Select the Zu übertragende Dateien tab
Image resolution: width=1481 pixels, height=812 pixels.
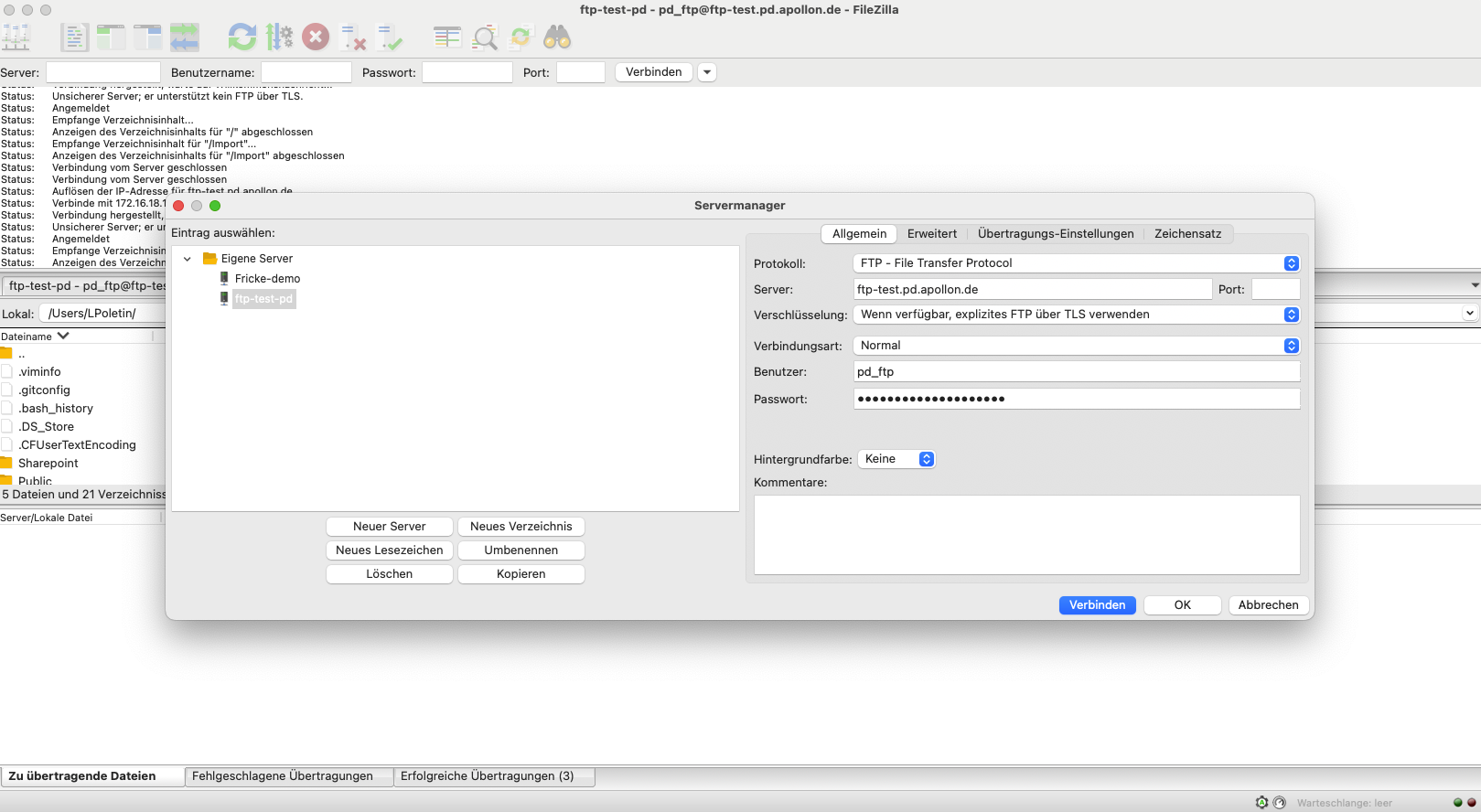(92, 776)
